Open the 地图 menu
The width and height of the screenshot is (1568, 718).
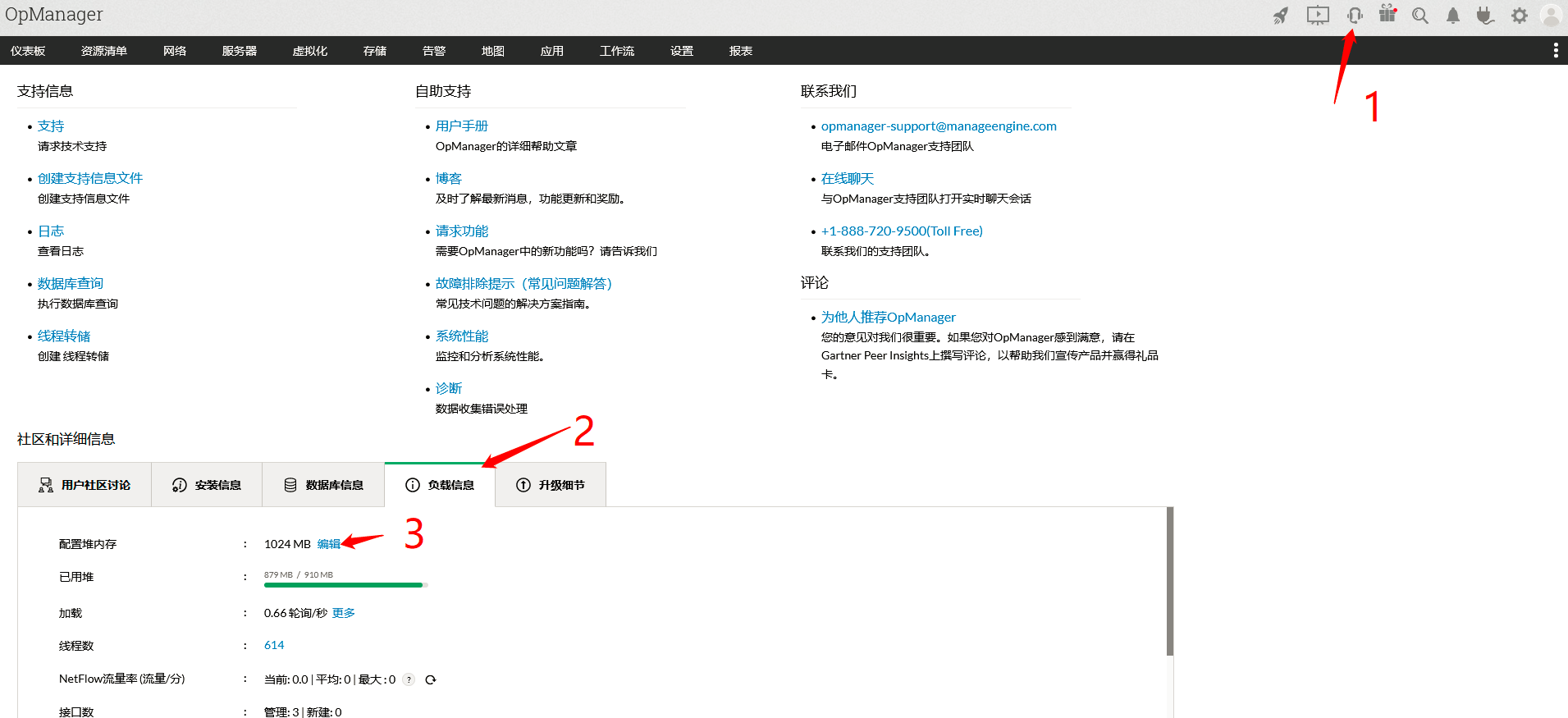pyautogui.click(x=493, y=51)
